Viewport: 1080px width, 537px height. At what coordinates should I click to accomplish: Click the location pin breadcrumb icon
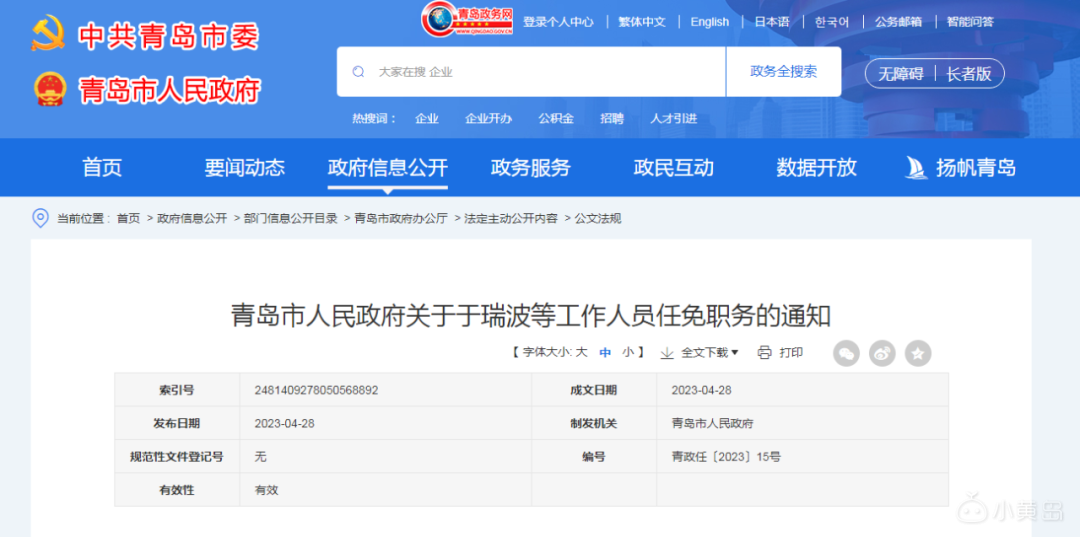pos(40,218)
